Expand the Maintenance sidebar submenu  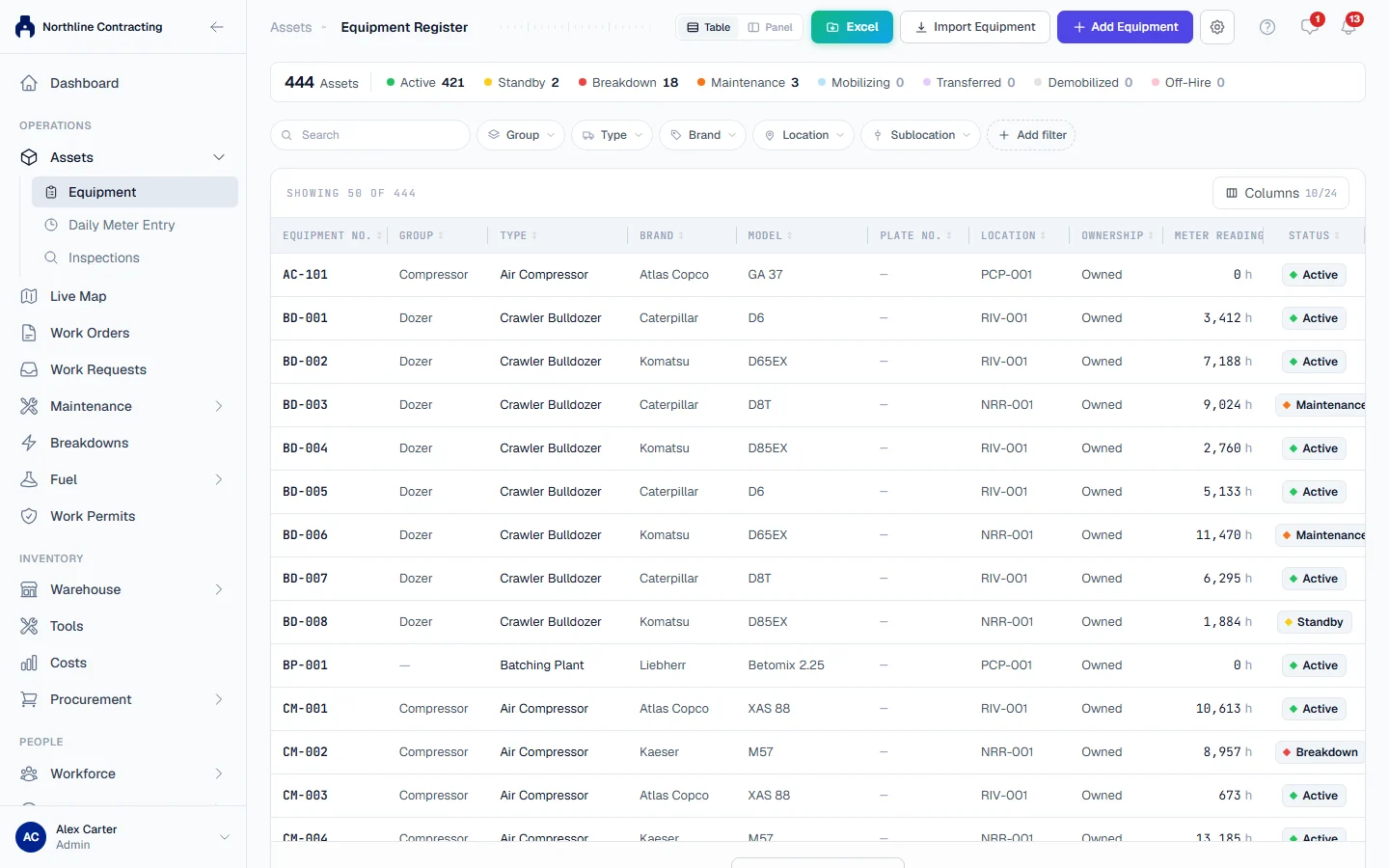tap(219, 406)
